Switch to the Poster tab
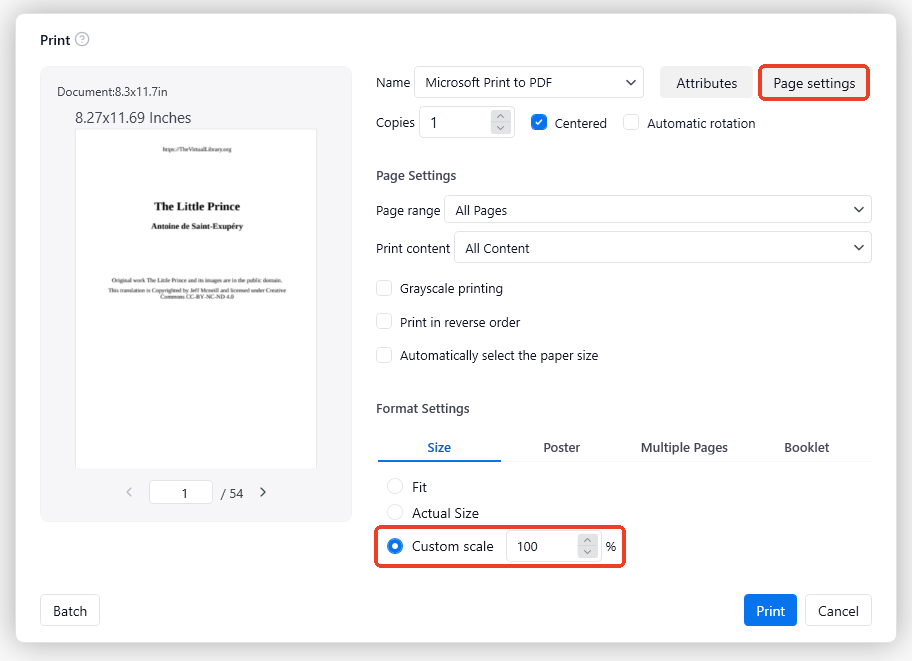 coord(561,448)
